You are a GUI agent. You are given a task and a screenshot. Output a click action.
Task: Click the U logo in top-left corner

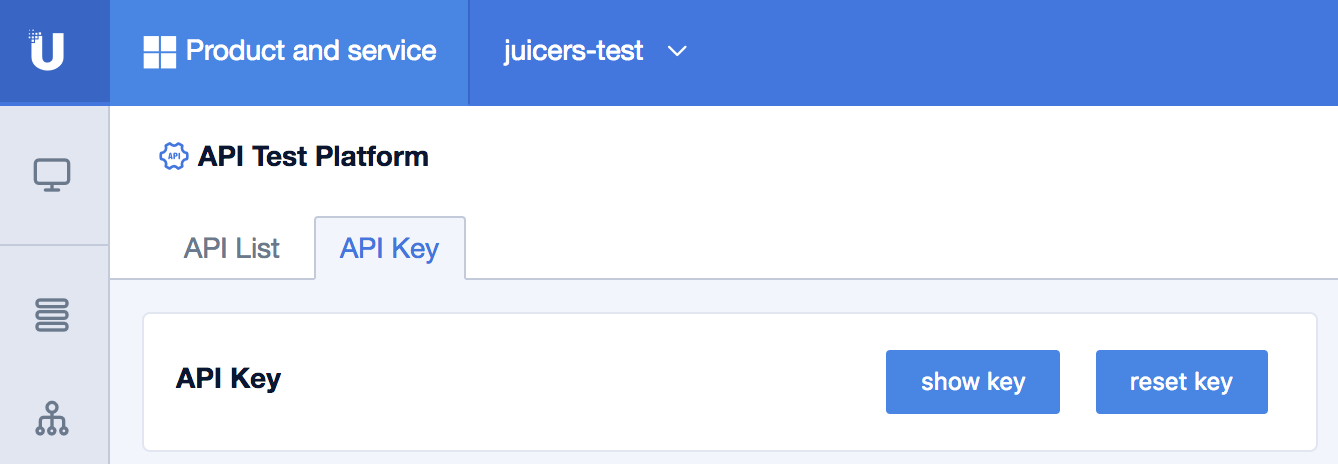tap(47, 51)
